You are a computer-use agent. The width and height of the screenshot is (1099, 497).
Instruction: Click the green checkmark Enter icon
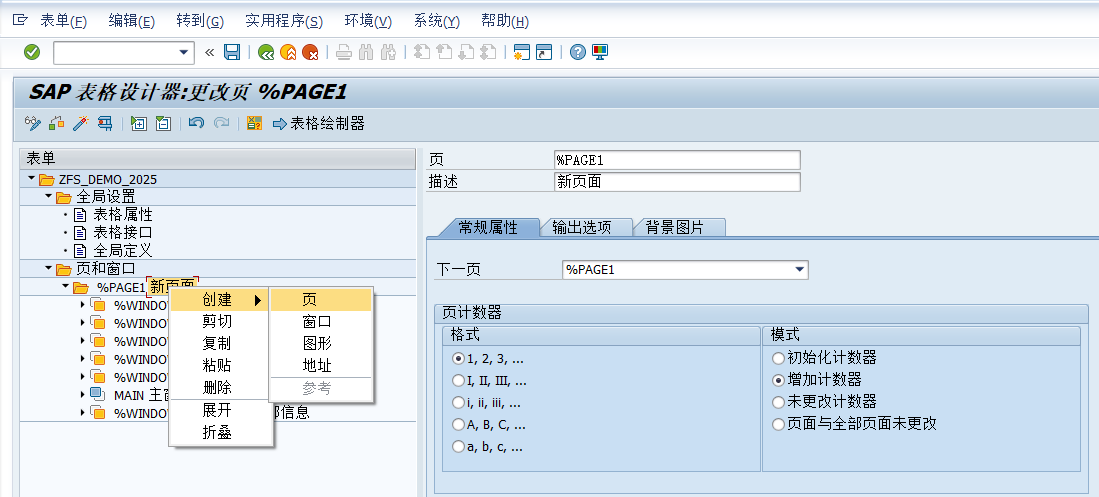(32, 52)
